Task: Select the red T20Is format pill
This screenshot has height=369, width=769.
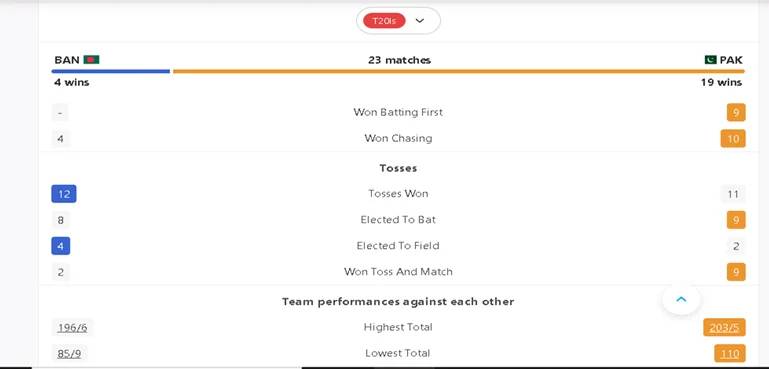Action: (384, 21)
